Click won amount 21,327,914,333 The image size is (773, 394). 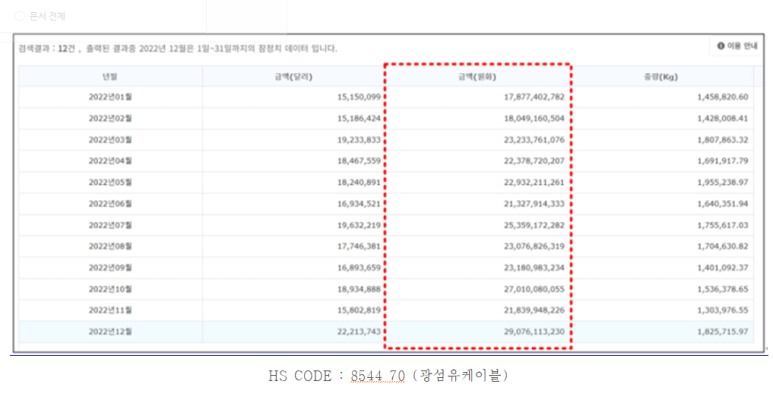pos(534,204)
